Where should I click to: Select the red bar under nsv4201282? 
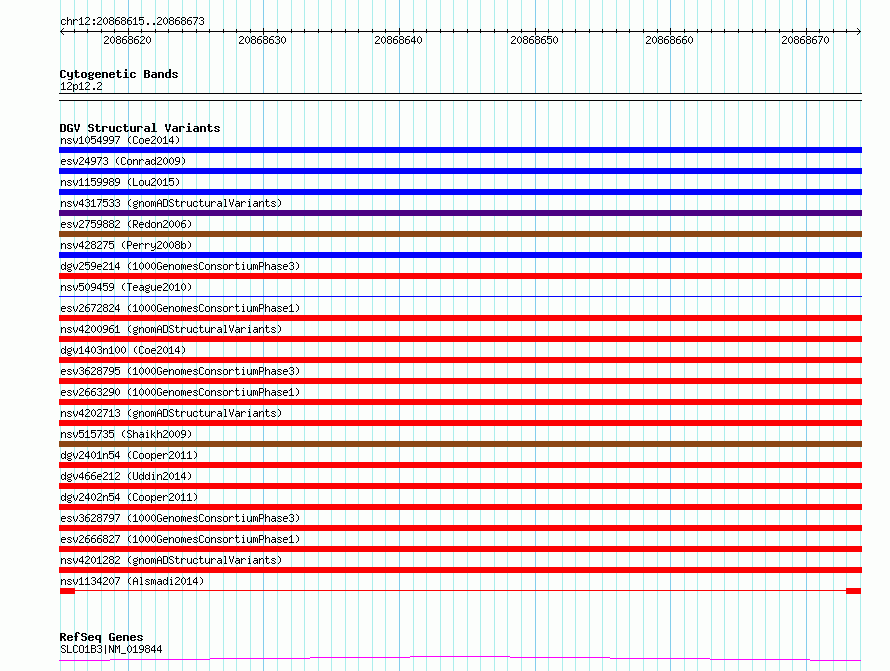pos(460,570)
